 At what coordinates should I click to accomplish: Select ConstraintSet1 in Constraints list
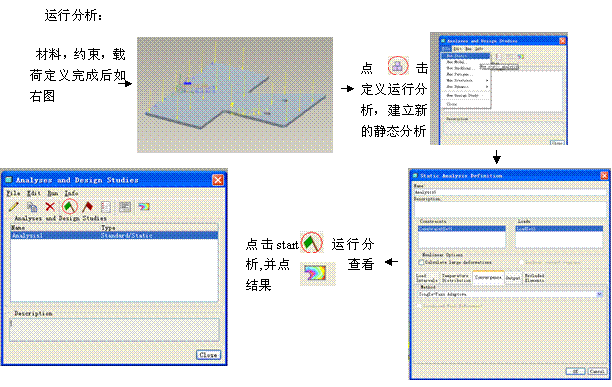tap(462, 229)
